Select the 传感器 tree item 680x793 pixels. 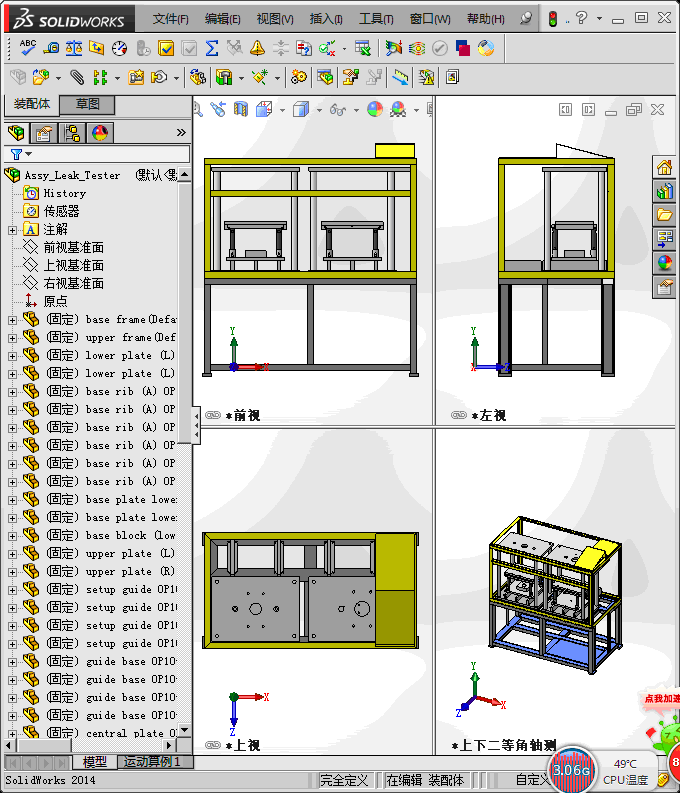61,211
